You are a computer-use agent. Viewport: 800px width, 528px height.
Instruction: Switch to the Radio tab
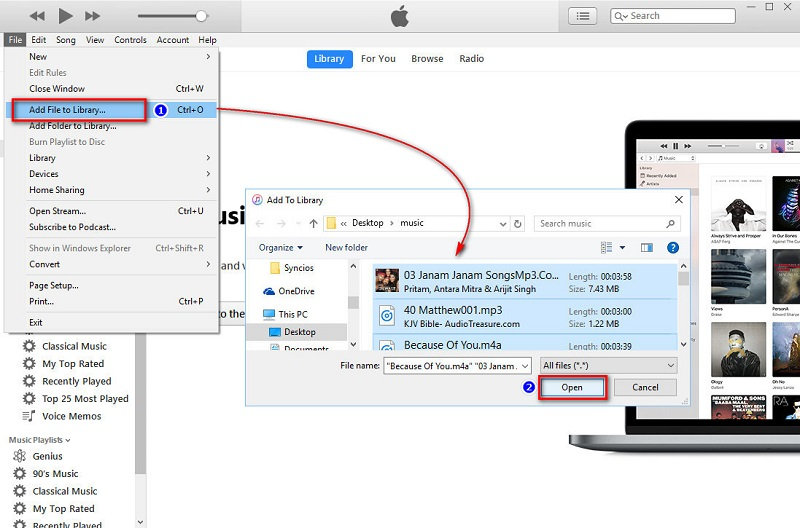point(471,59)
